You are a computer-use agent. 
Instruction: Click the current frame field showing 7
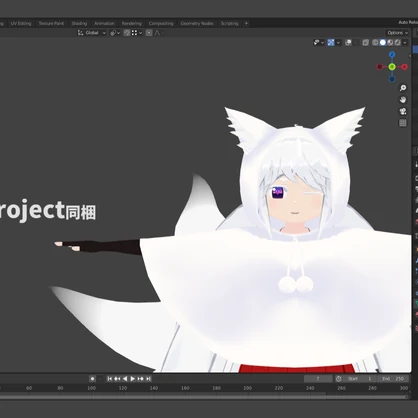coord(318,379)
